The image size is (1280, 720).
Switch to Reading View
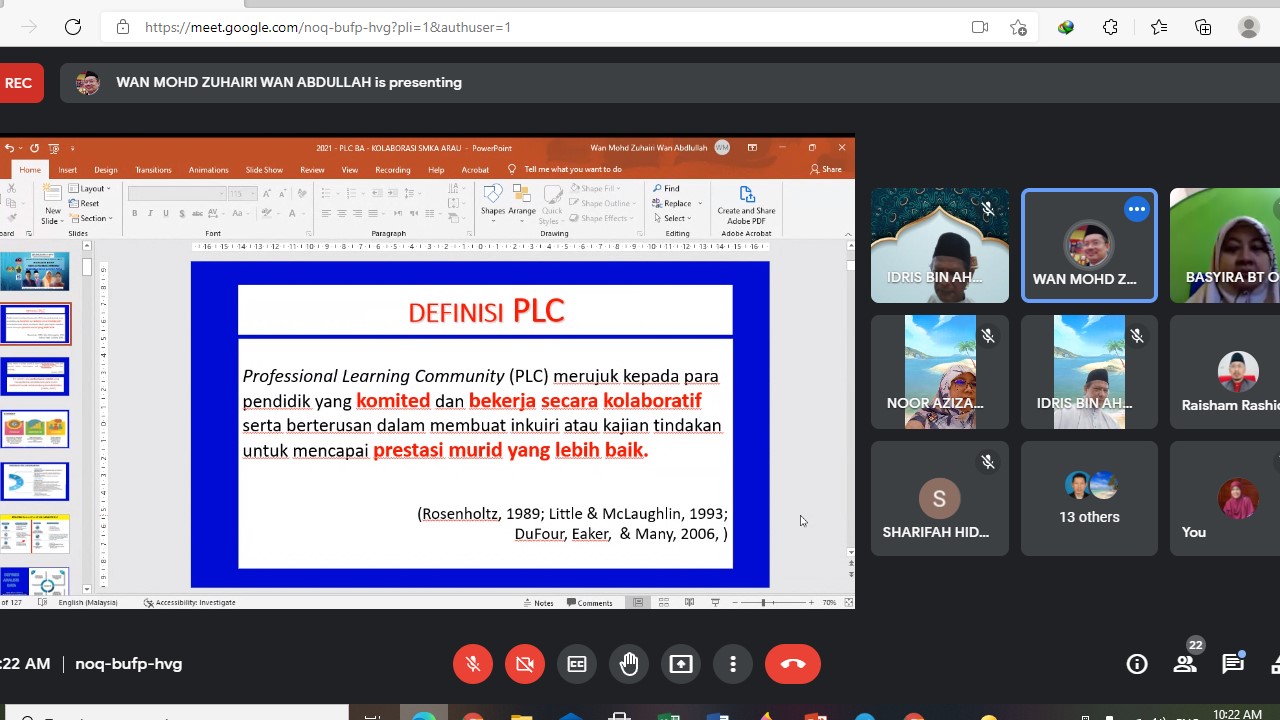pos(689,603)
